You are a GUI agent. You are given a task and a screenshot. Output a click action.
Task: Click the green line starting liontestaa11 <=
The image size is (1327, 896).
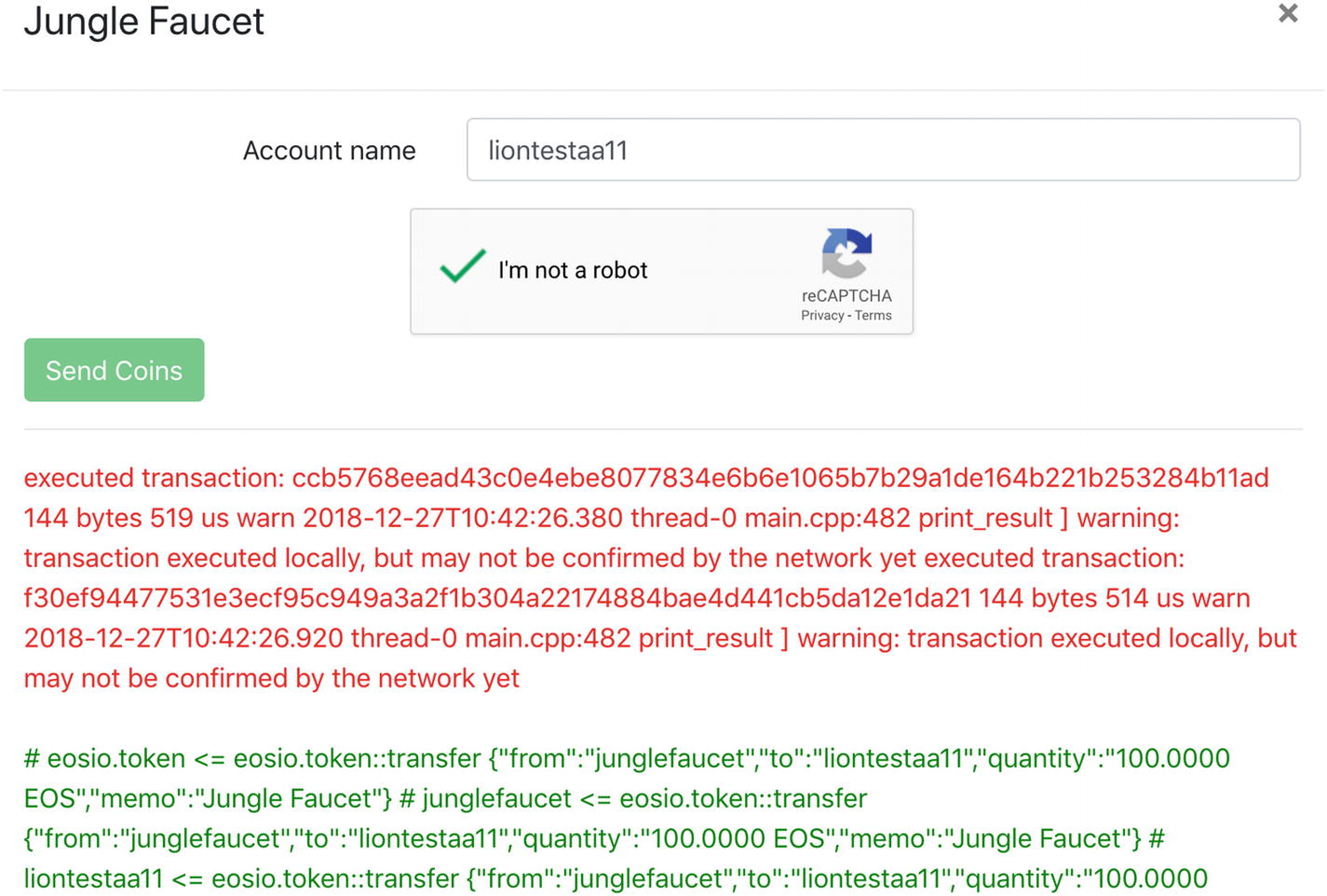(x=616, y=878)
